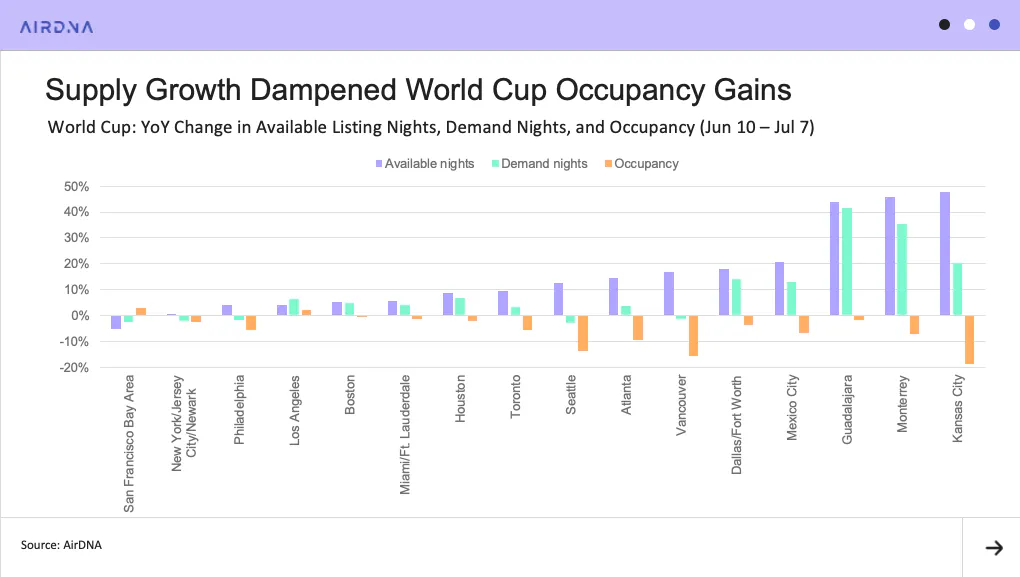Viewport: 1020px width, 577px height.
Task: Click the next slide arrow
Action: (994, 548)
